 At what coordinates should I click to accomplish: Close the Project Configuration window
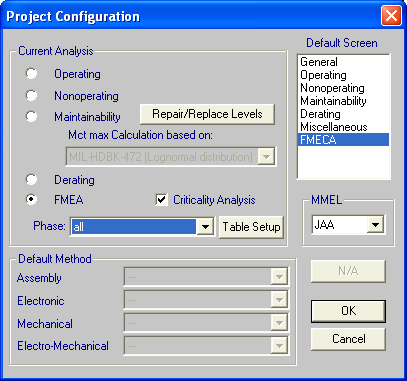[x=391, y=16]
